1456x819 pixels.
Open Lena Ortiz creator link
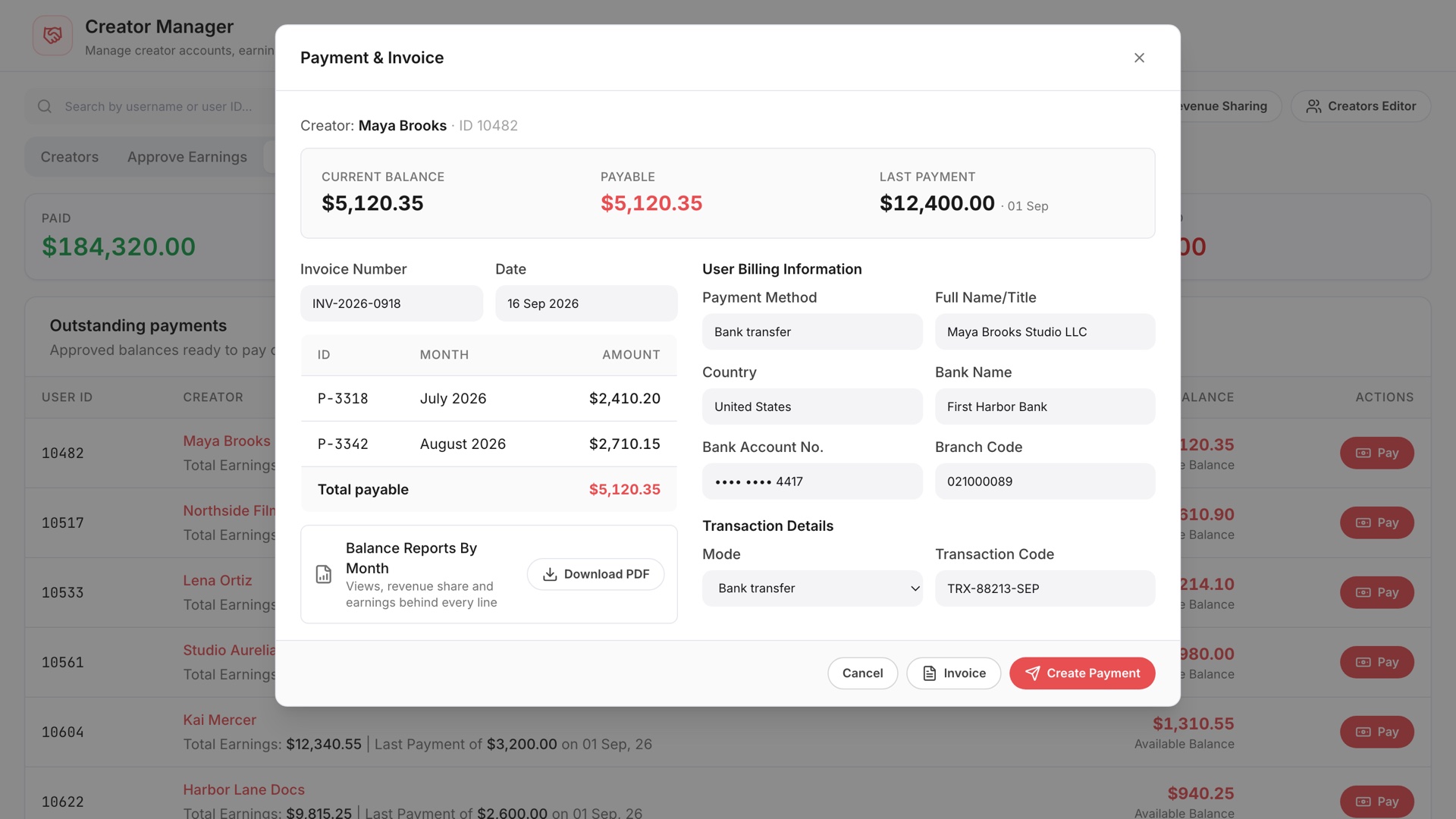[x=217, y=580]
